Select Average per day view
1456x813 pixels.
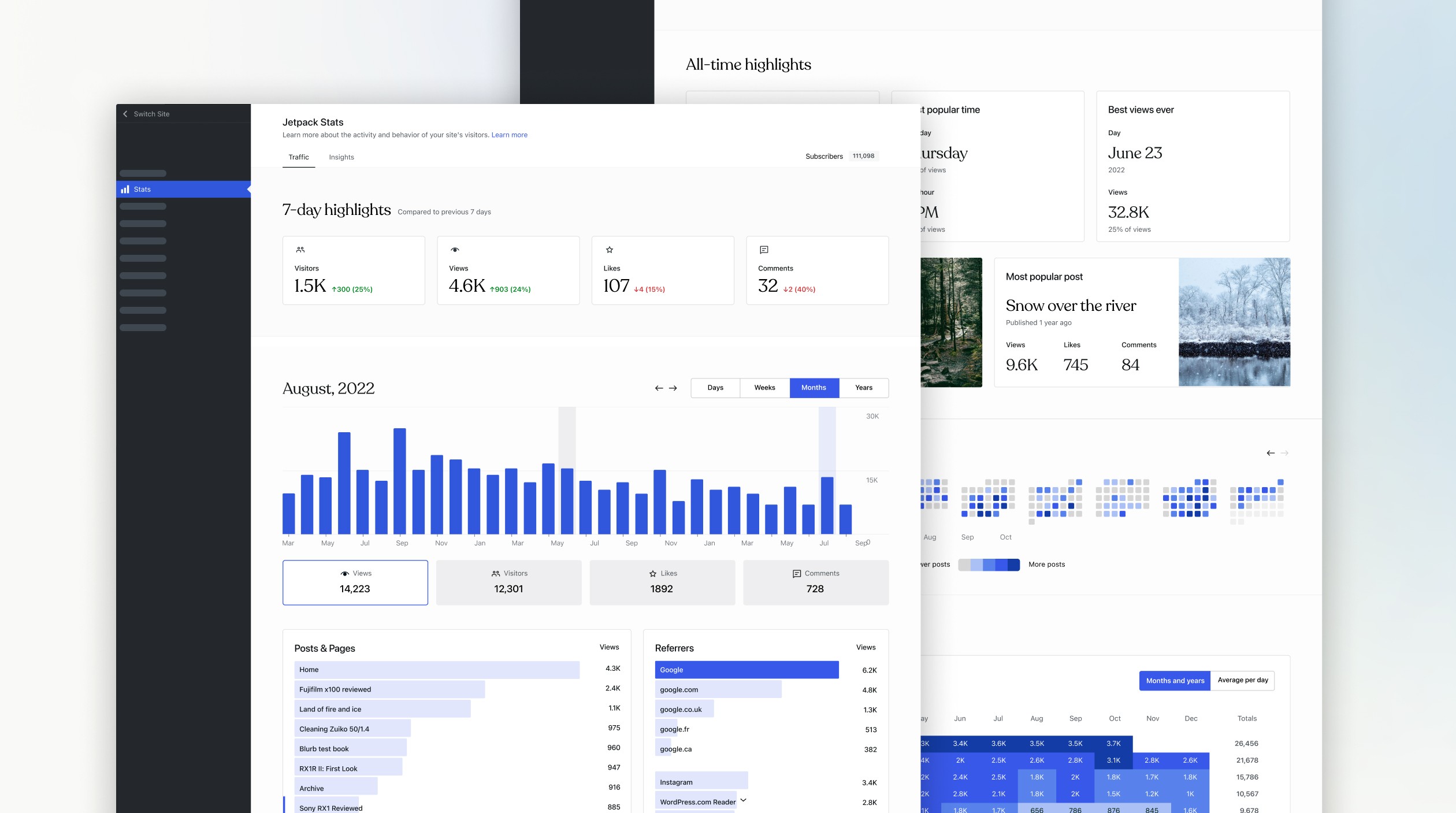coord(1243,680)
